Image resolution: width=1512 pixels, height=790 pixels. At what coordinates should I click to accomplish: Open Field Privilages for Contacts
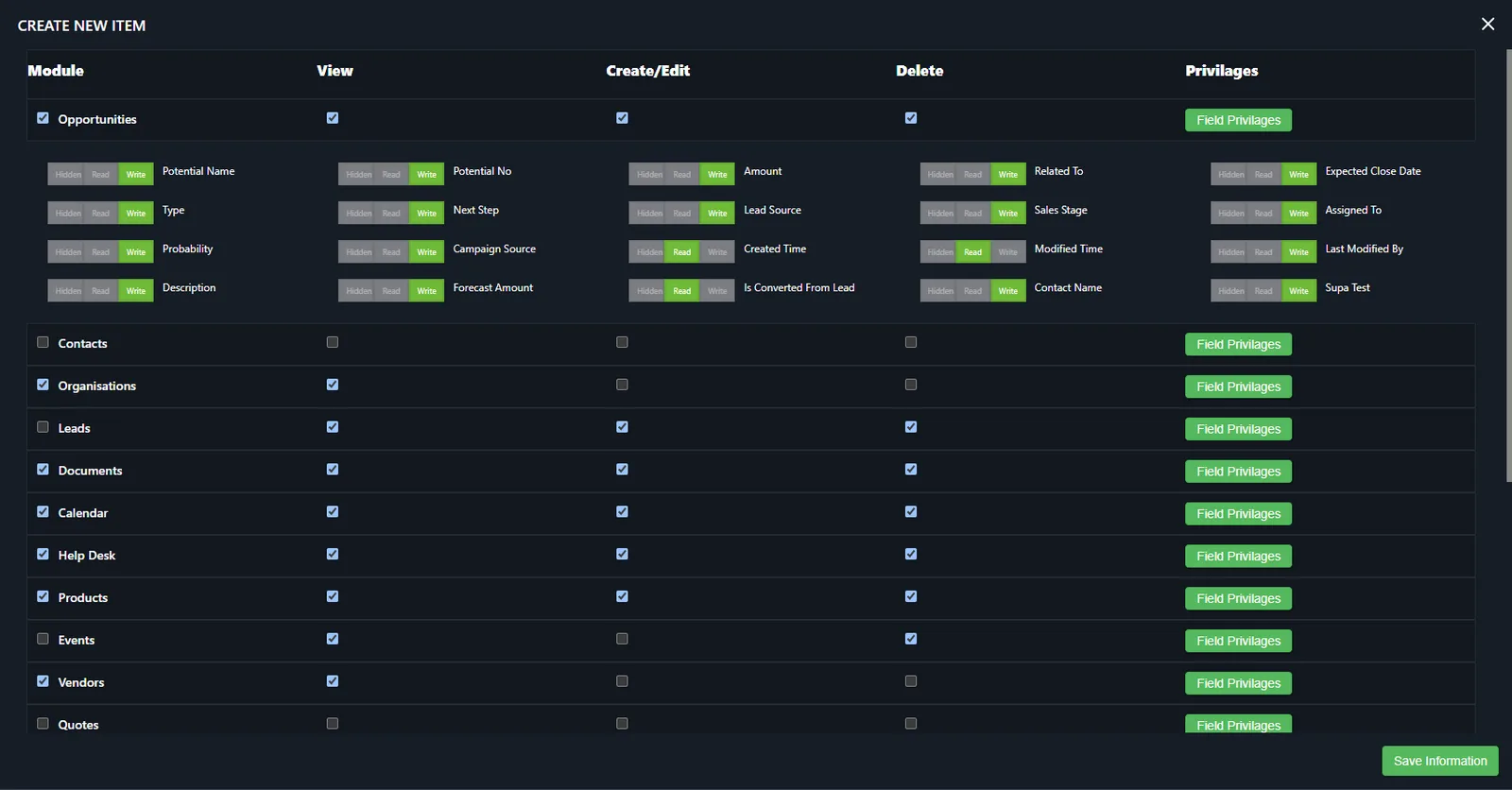tap(1238, 344)
